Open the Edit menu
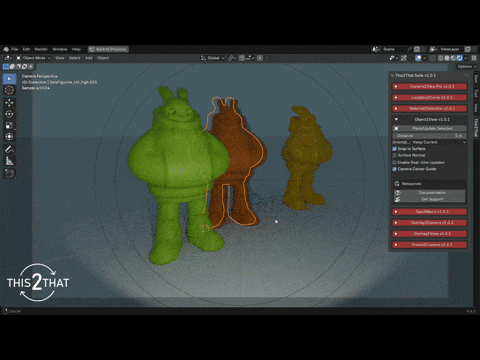480x360 pixels. pyautogui.click(x=26, y=49)
